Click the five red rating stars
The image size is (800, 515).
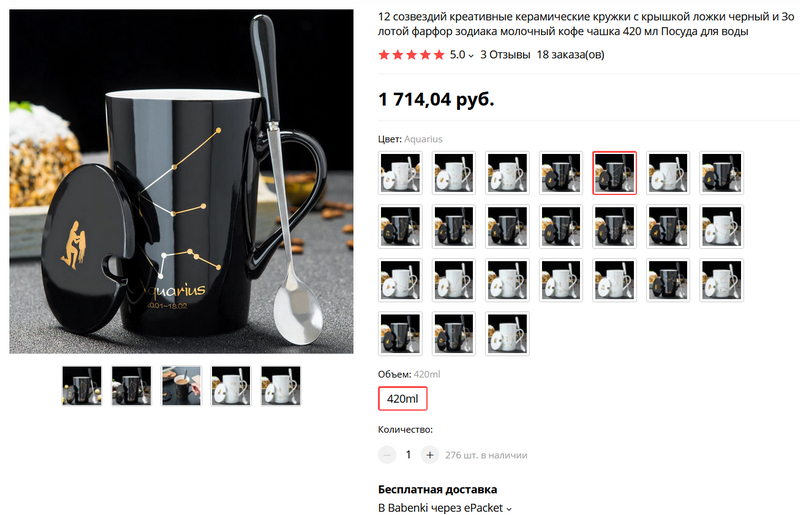411,55
